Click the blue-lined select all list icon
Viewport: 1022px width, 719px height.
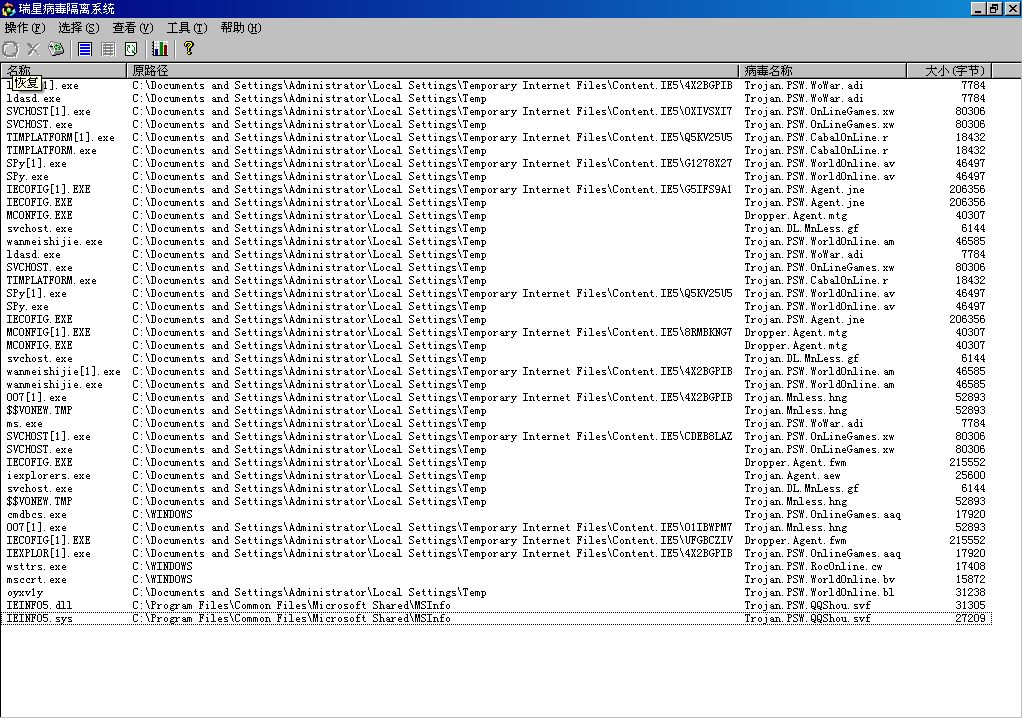(85, 49)
